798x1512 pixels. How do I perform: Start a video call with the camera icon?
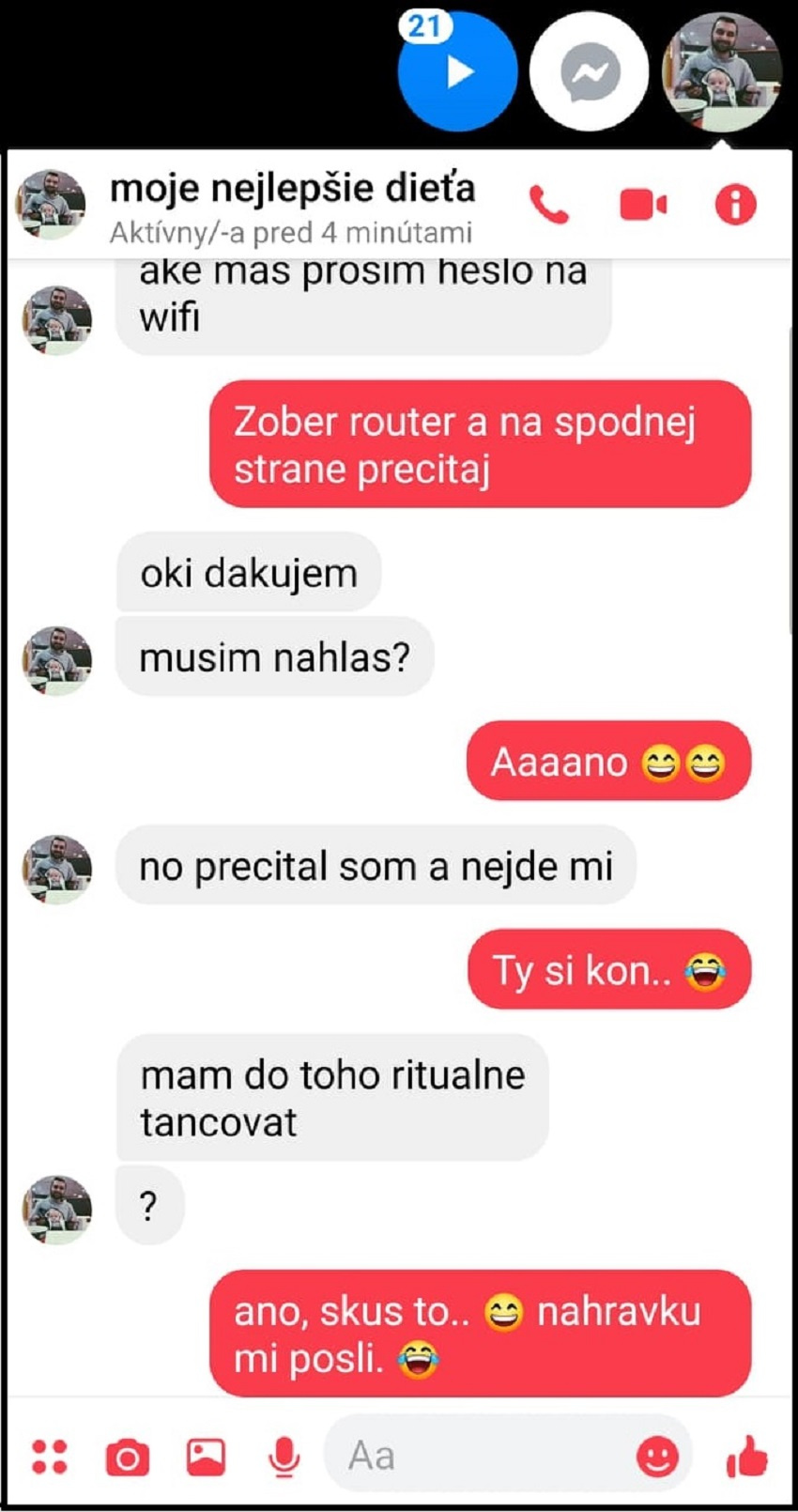pyautogui.click(x=643, y=204)
